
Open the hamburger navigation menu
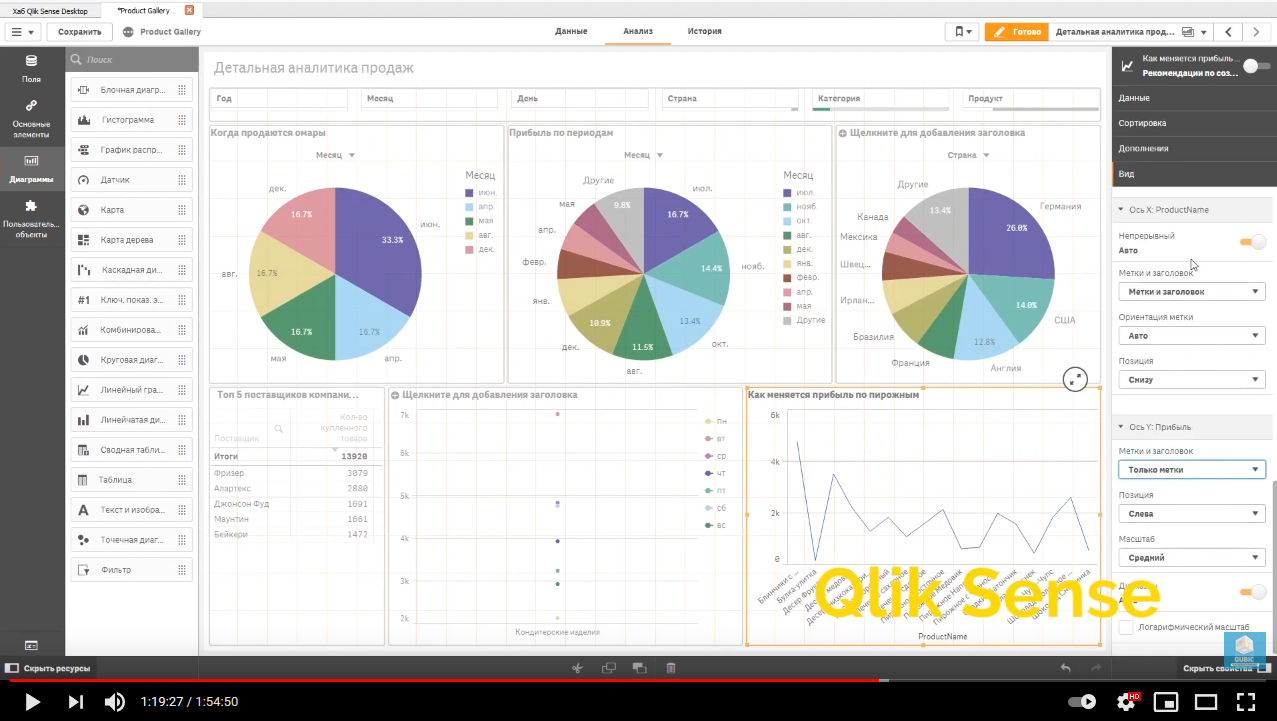[23, 32]
